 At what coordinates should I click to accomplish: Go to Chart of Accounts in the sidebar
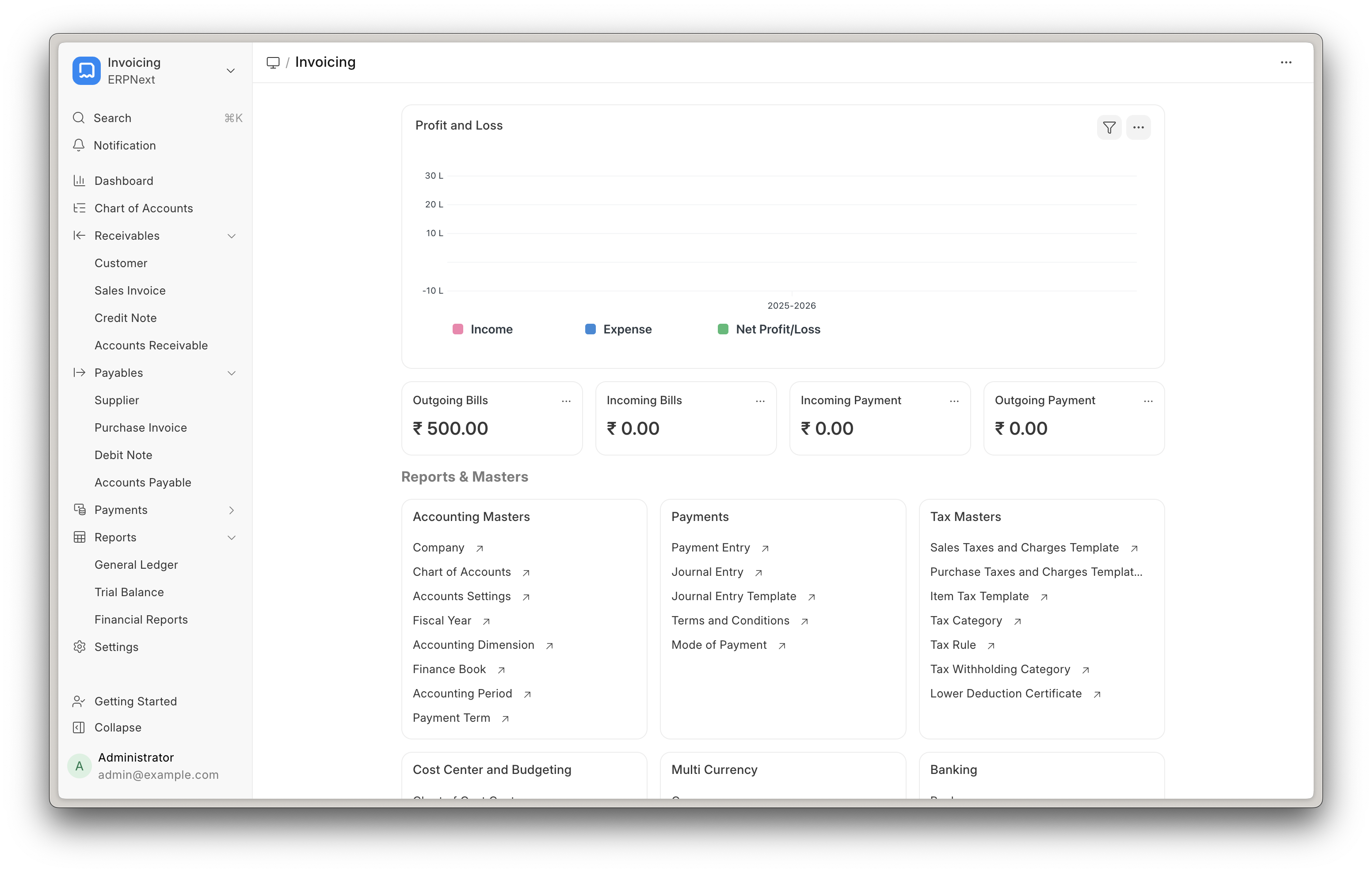144,208
